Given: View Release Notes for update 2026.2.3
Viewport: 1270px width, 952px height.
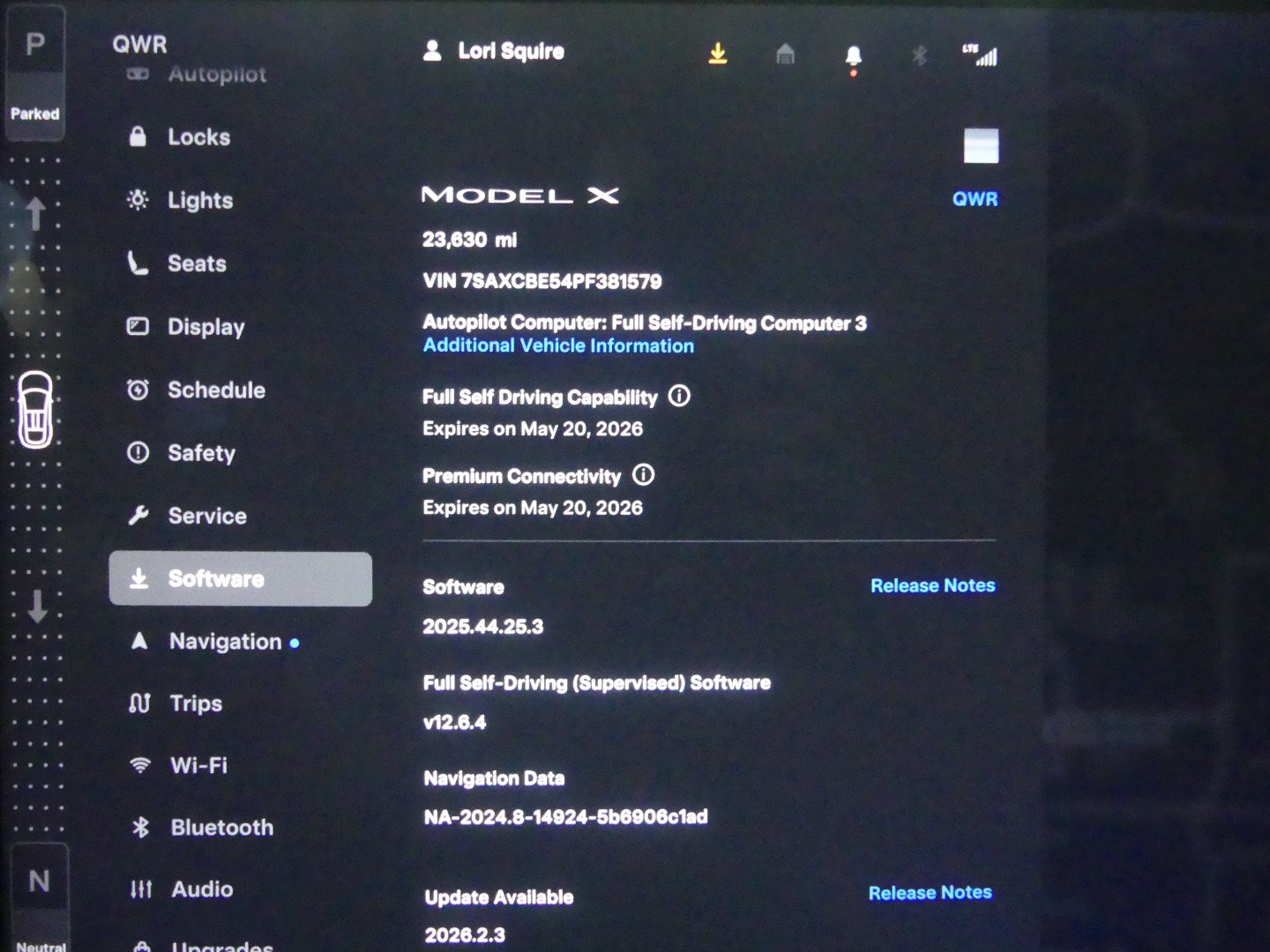Looking at the screenshot, I should tap(930, 893).
